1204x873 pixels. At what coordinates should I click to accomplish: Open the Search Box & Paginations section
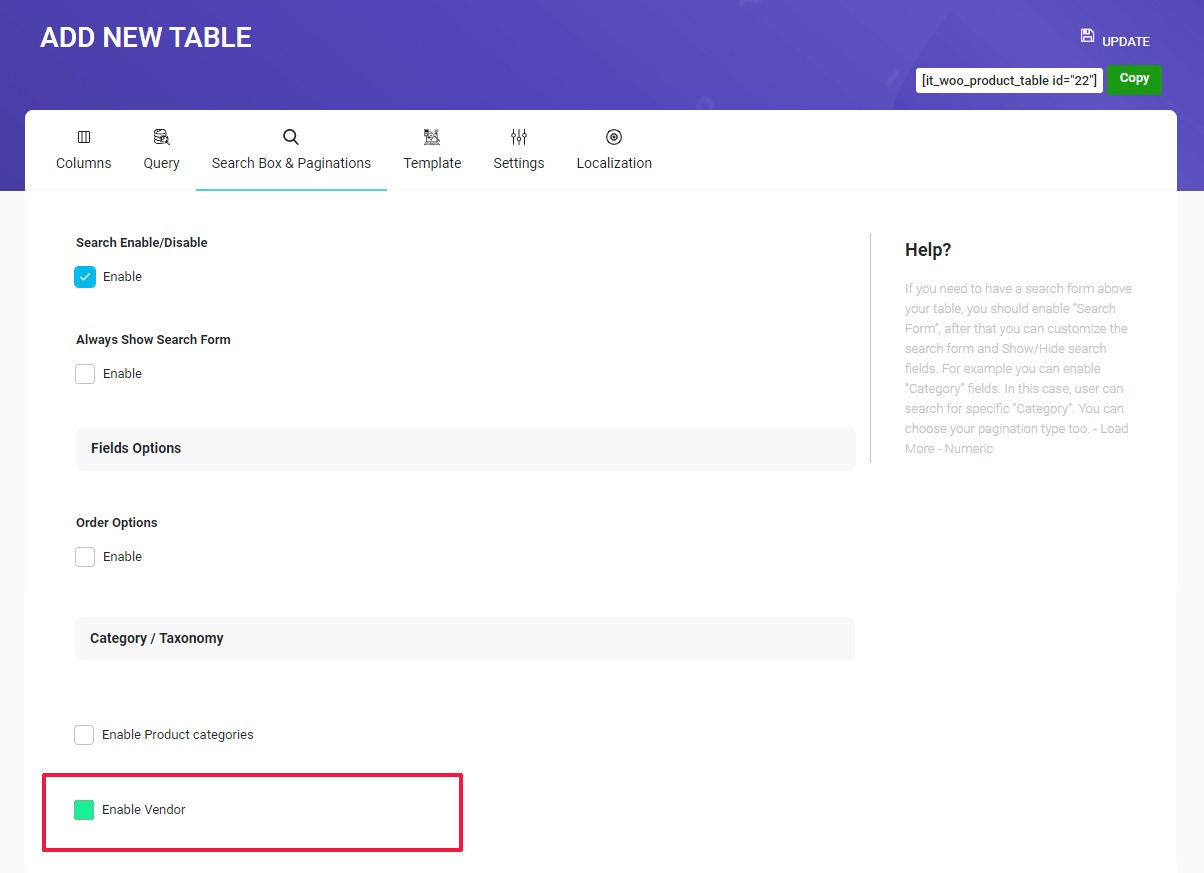(291, 150)
